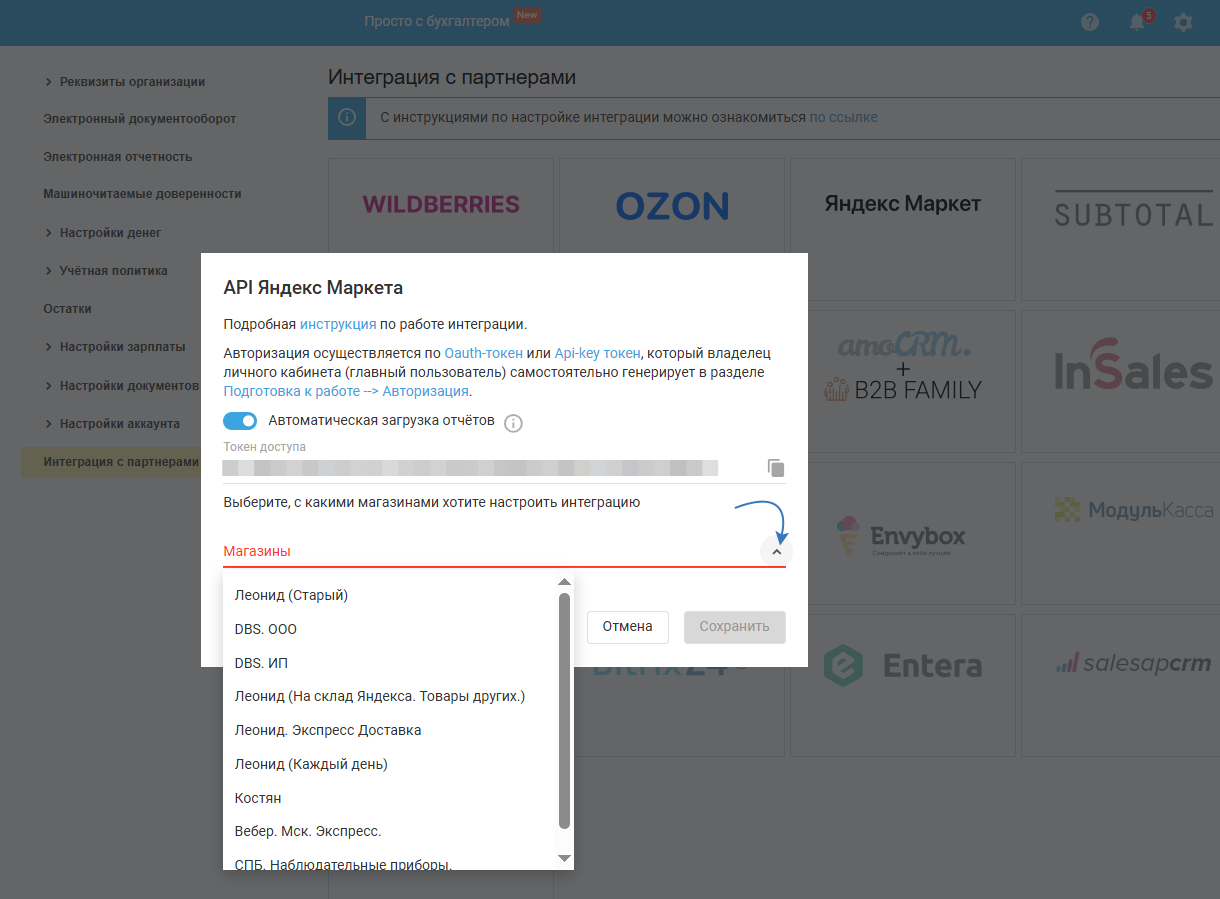The image size is (1220, 899).
Task: Choose the DBS. ИП shop option
Action: pyautogui.click(x=261, y=663)
